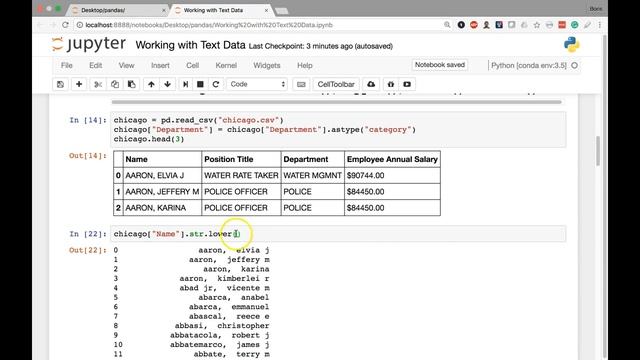Move selected cell down arrow

(167, 84)
